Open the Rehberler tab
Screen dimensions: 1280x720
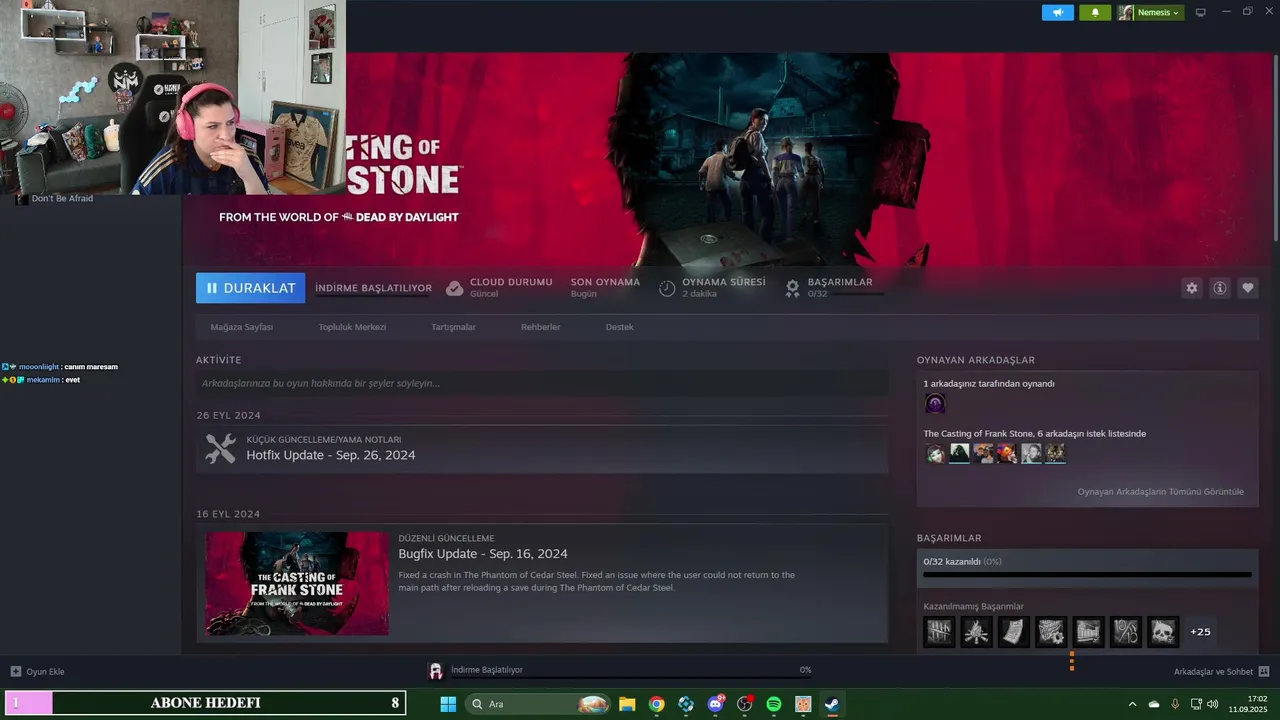(540, 327)
